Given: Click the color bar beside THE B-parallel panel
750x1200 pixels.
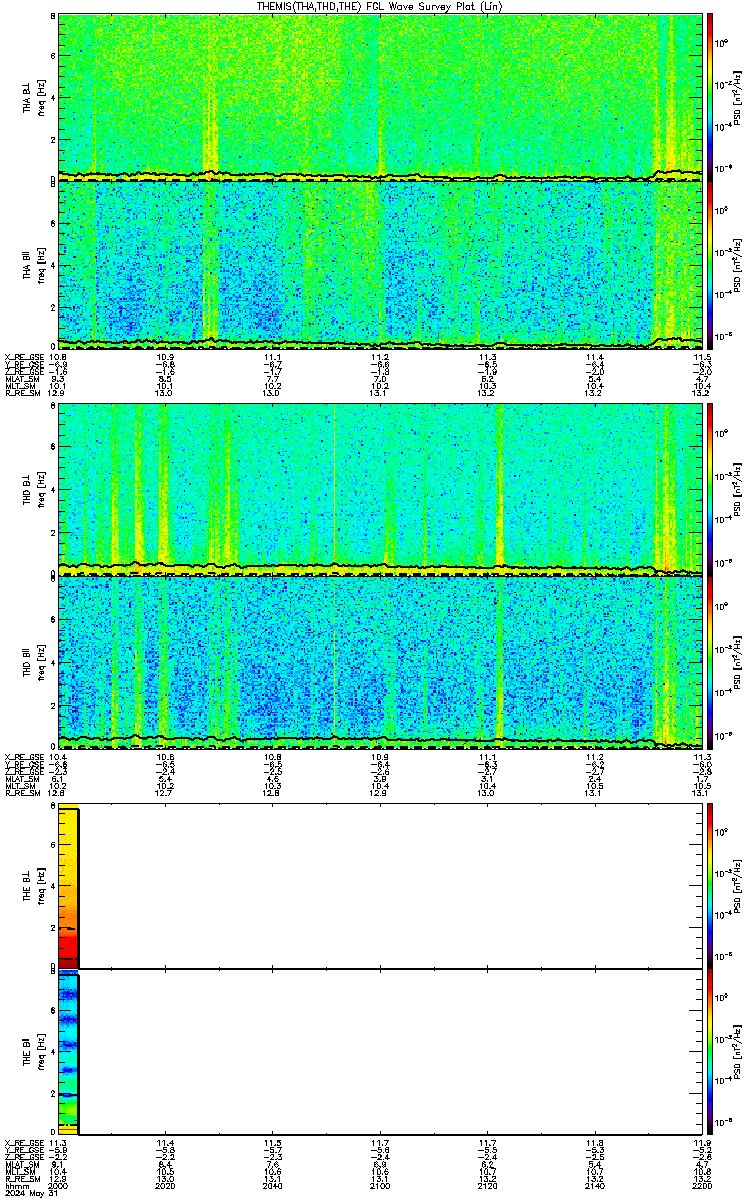Looking at the screenshot, I should click(710, 1052).
